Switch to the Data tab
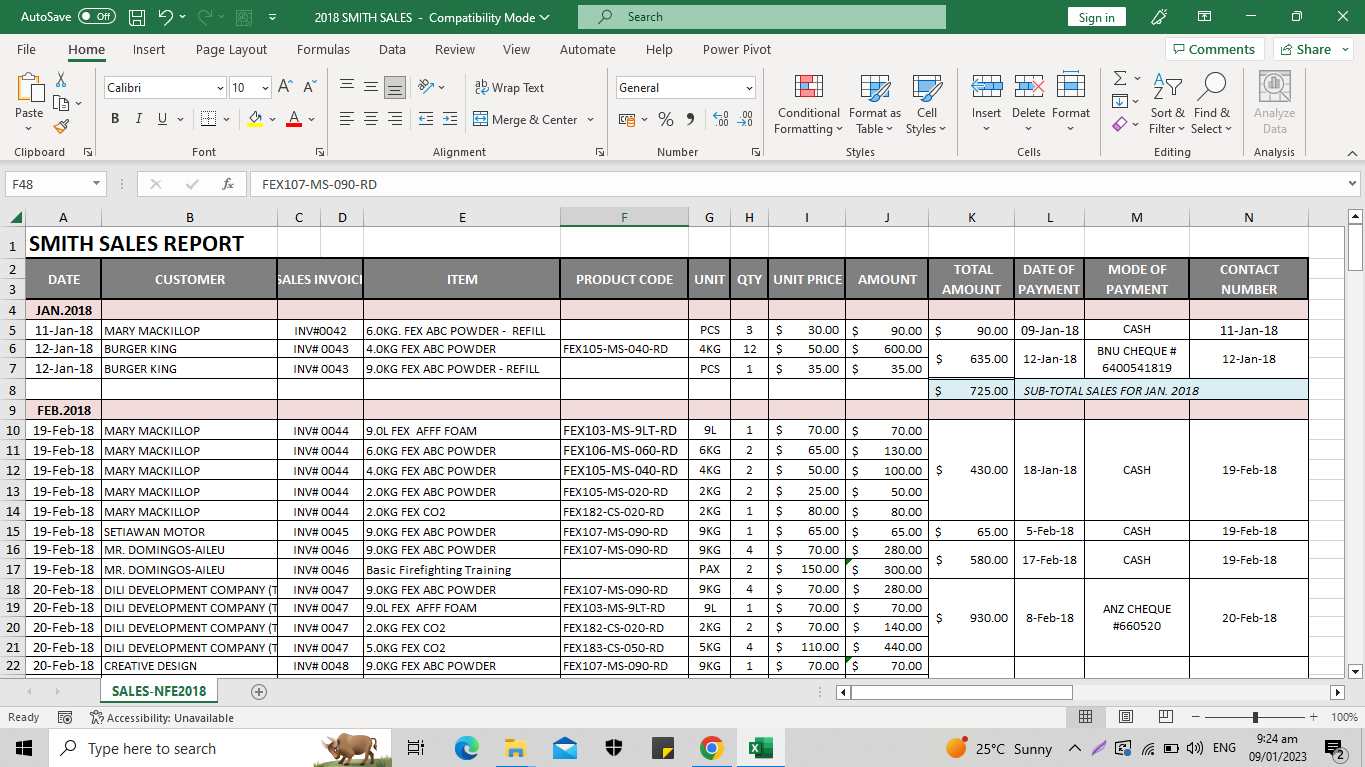Viewport: 1365px width, 767px height. [392, 49]
